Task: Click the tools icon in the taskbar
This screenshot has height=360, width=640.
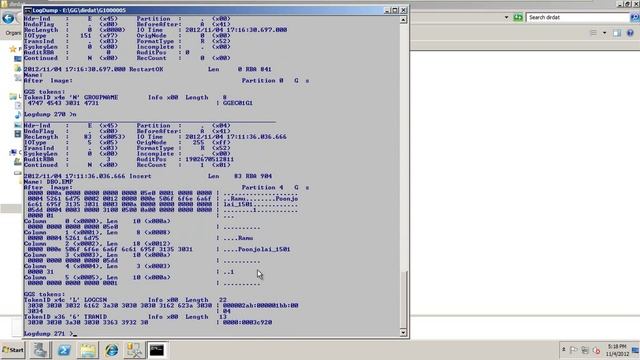Action: [x=134, y=350]
